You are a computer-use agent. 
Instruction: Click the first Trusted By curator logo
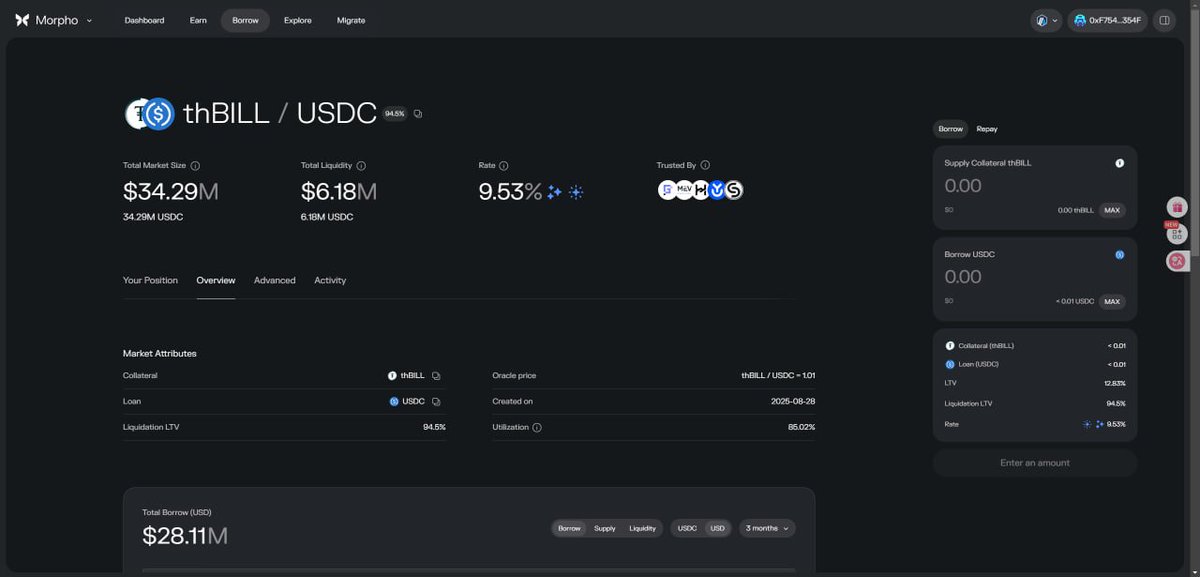tap(667, 189)
